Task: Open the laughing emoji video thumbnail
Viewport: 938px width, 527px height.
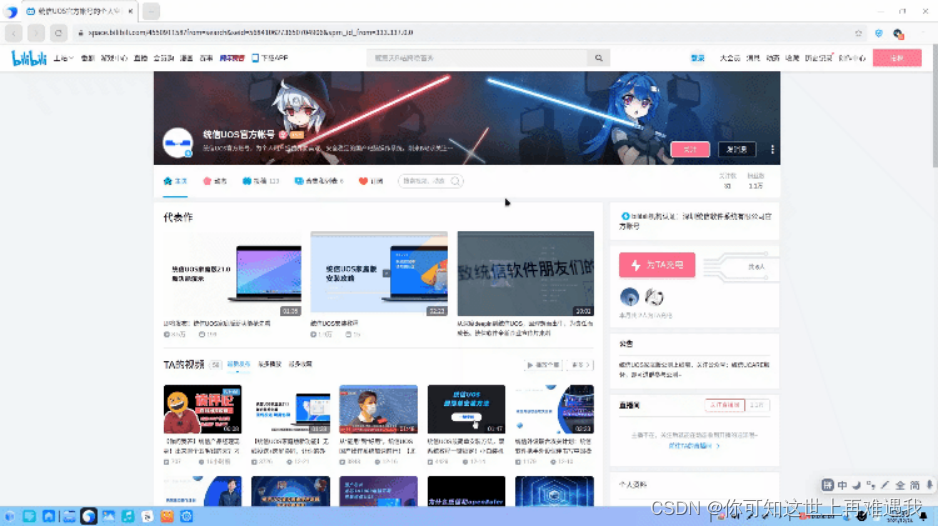Action: pyautogui.click(x=202, y=409)
